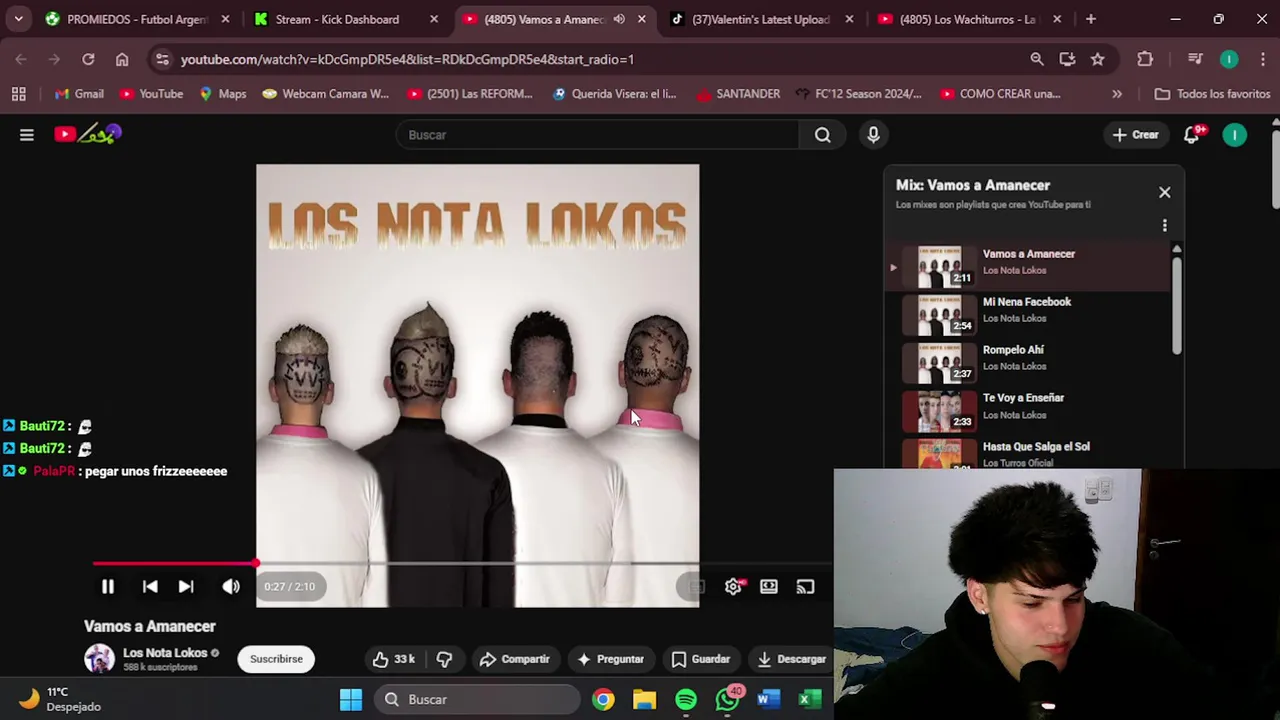Open media controls icon in toolbar
1280x720 pixels.
click(x=1195, y=59)
